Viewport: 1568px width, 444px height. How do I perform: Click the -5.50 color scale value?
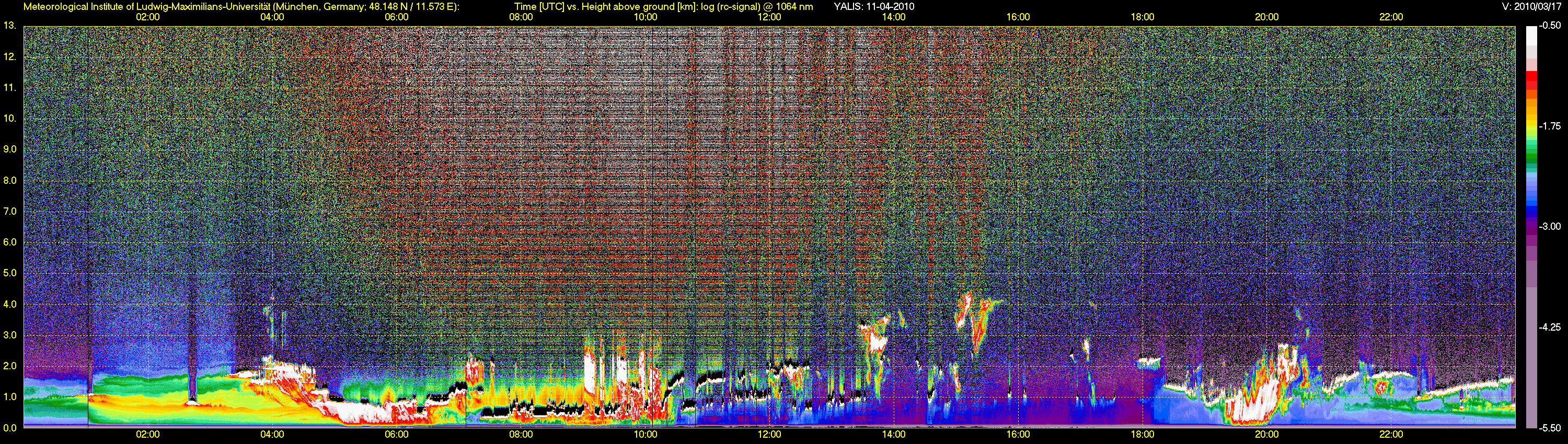coord(1550,428)
